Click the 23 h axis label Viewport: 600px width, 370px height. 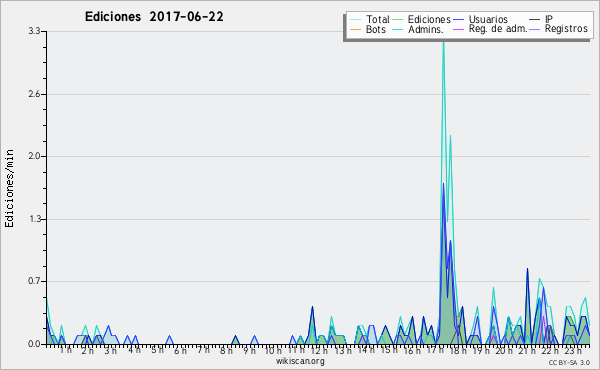coord(573,350)
